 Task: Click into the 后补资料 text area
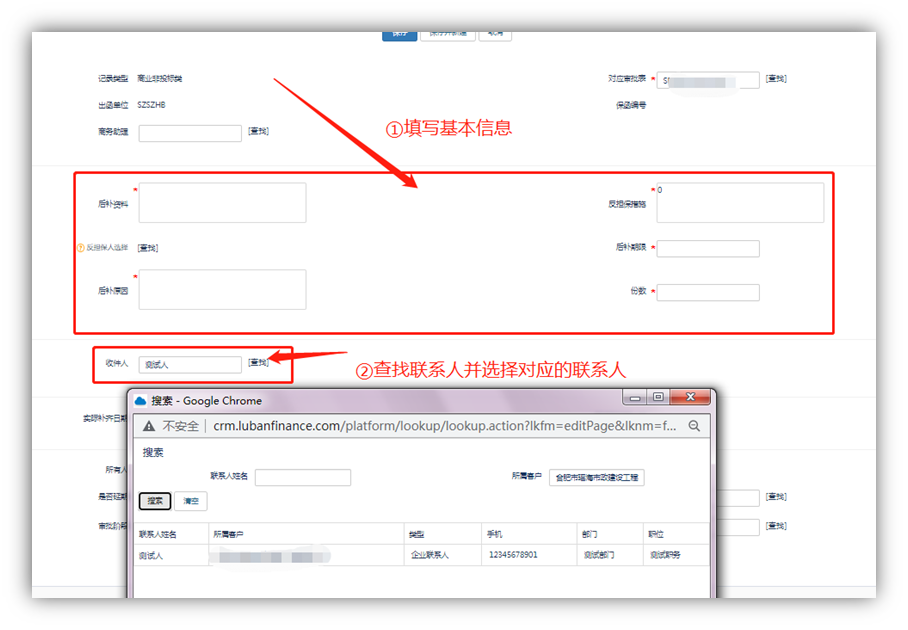point(222,203)
